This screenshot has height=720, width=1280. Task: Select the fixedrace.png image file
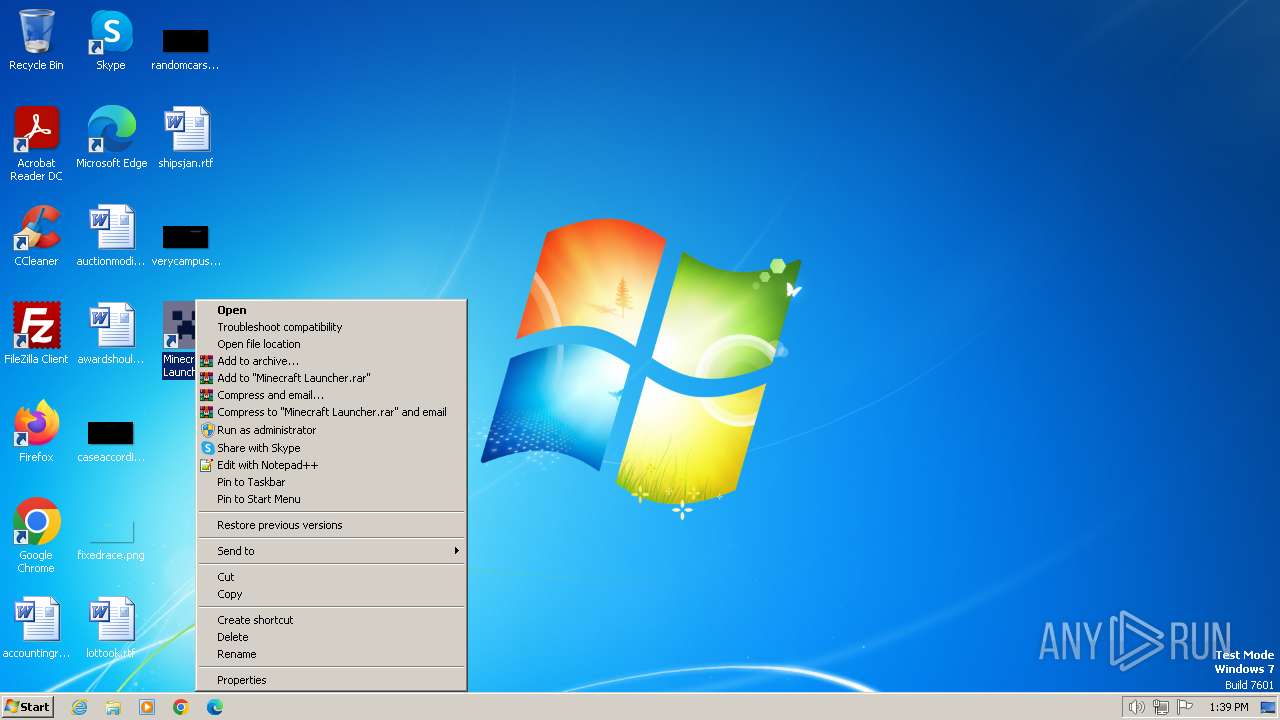tap(111, 538)
